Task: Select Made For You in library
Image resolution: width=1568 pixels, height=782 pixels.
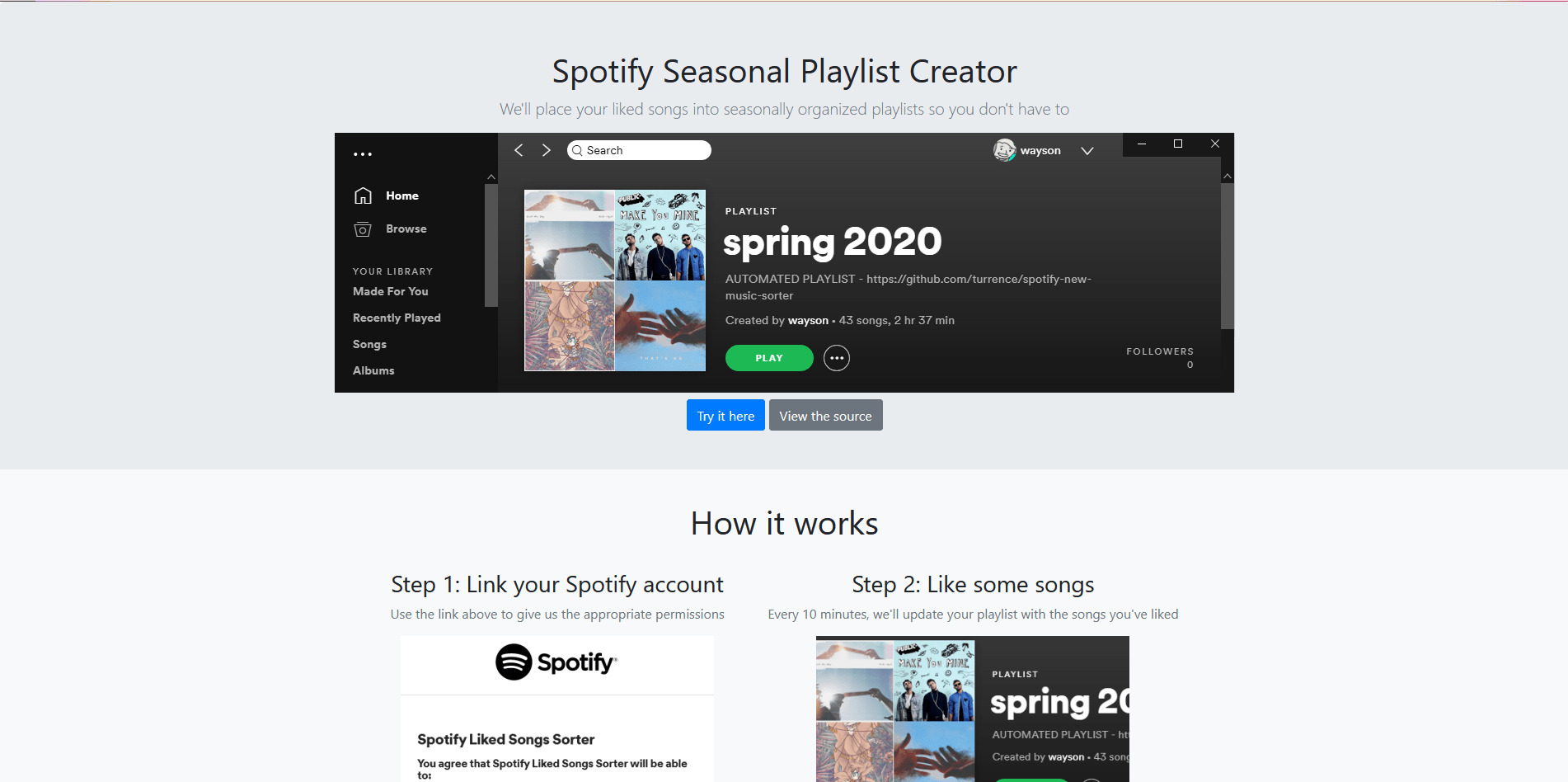Action: point(391,291)
